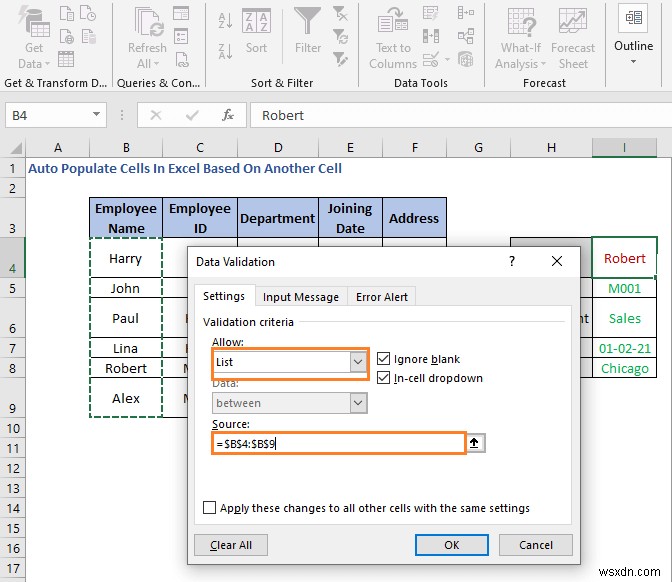Click the ribbon Data Validation icon

431,59
